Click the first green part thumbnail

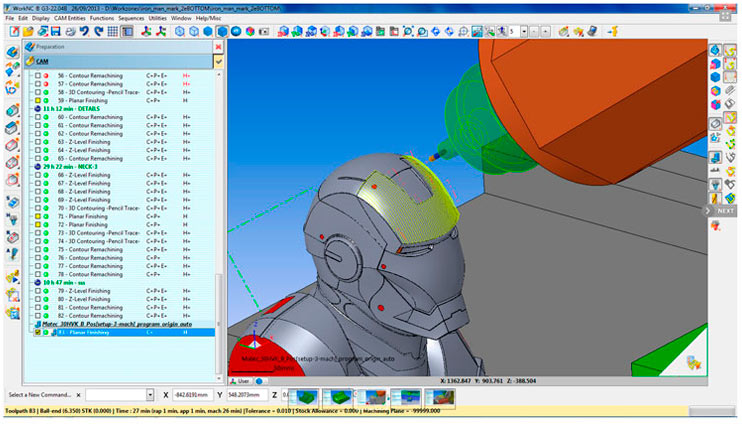[x=303, y=397]
